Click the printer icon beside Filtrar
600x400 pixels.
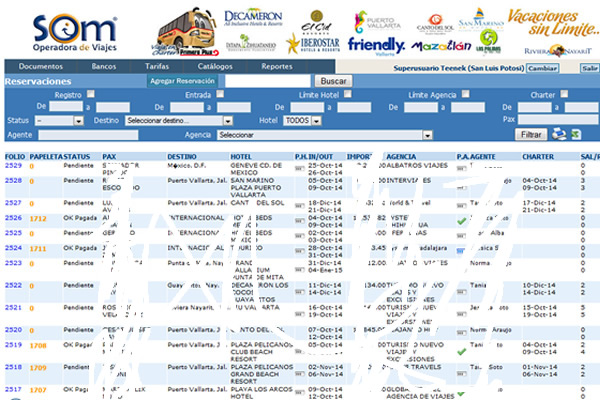pos(559,134)
